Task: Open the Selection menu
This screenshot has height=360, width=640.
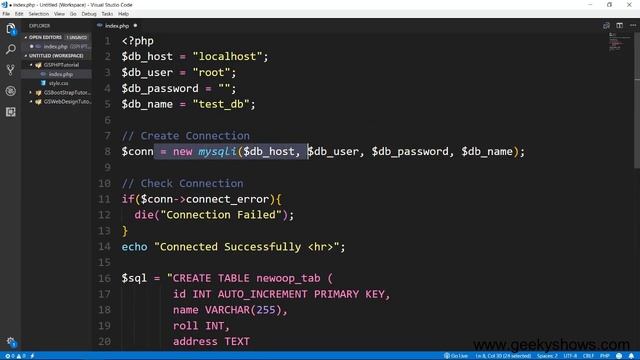Action: (39, 14)
